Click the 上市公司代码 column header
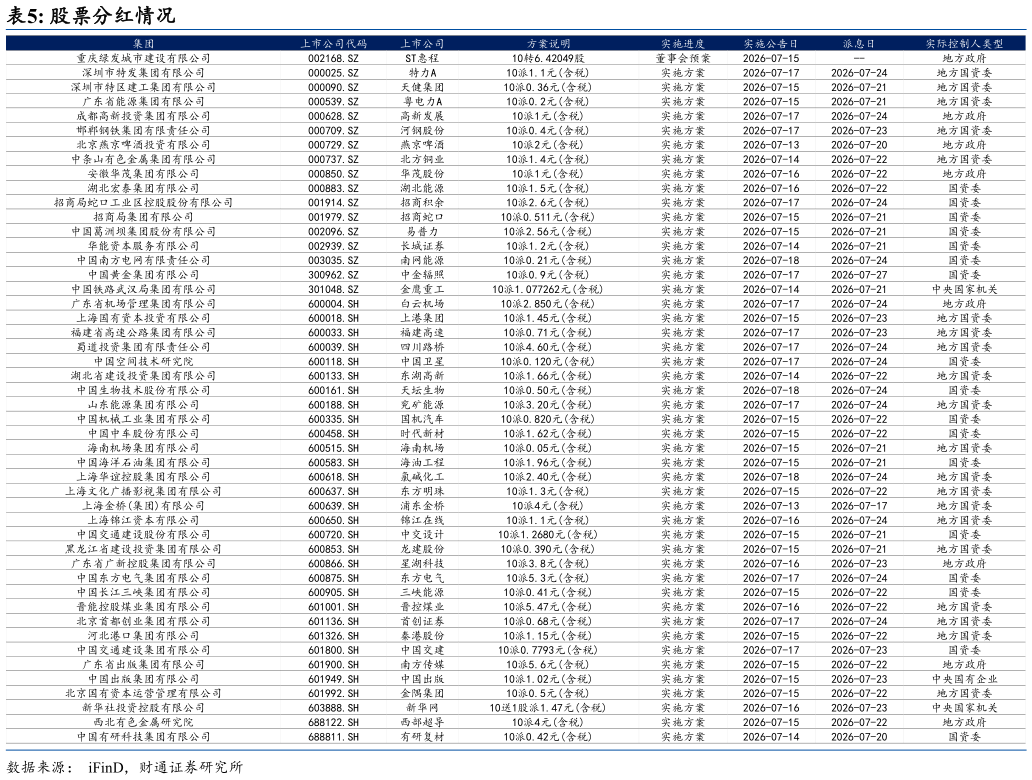The width and height of the screenshot is (1032, 780). click(x=333, y=43)
